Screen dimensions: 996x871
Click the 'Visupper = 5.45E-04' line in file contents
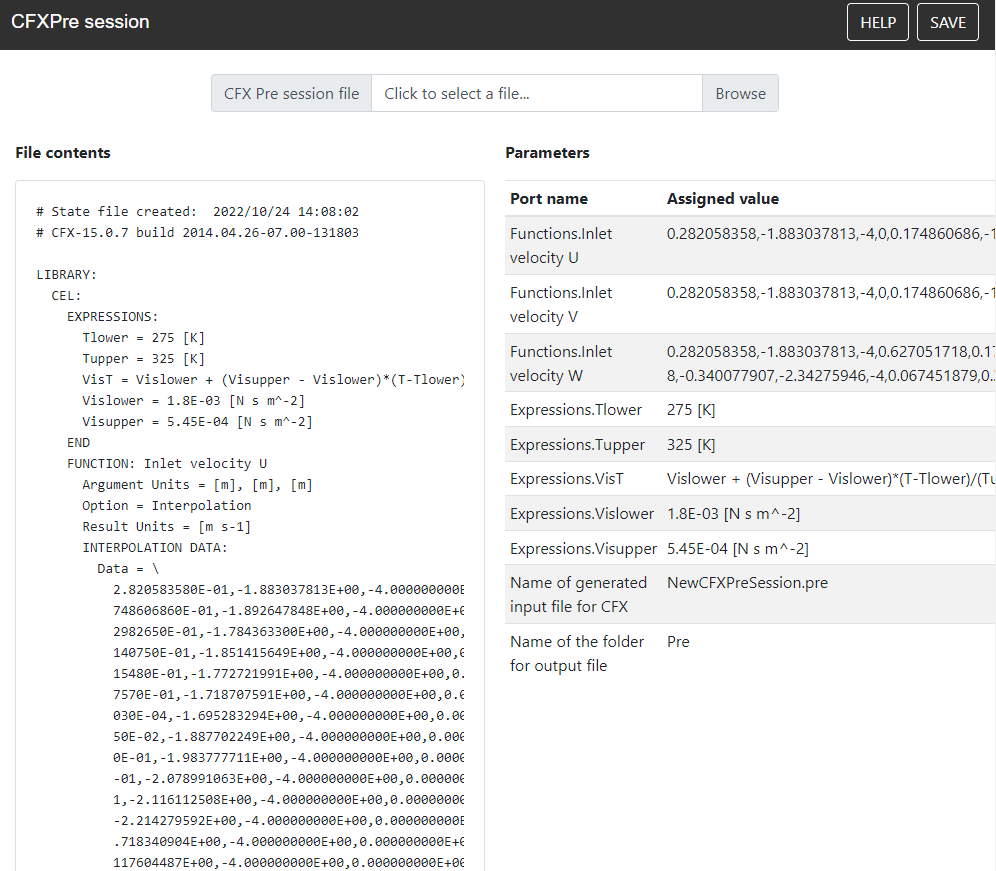pyautogui.click(x=197, y=421)
